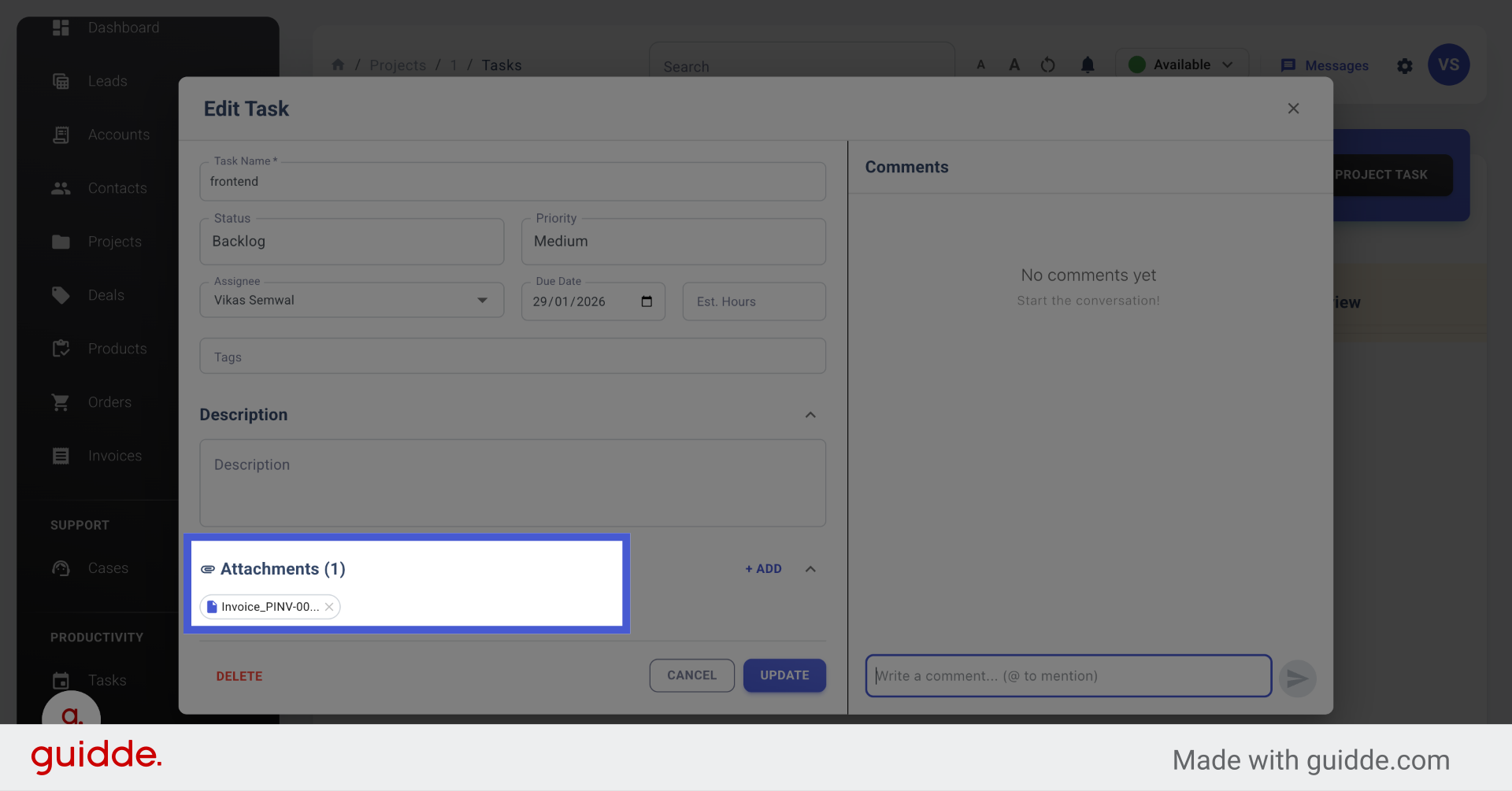The image size is (1512, 791).
Task: Collapse the Description section chevron
Action: tap(810, 415)
